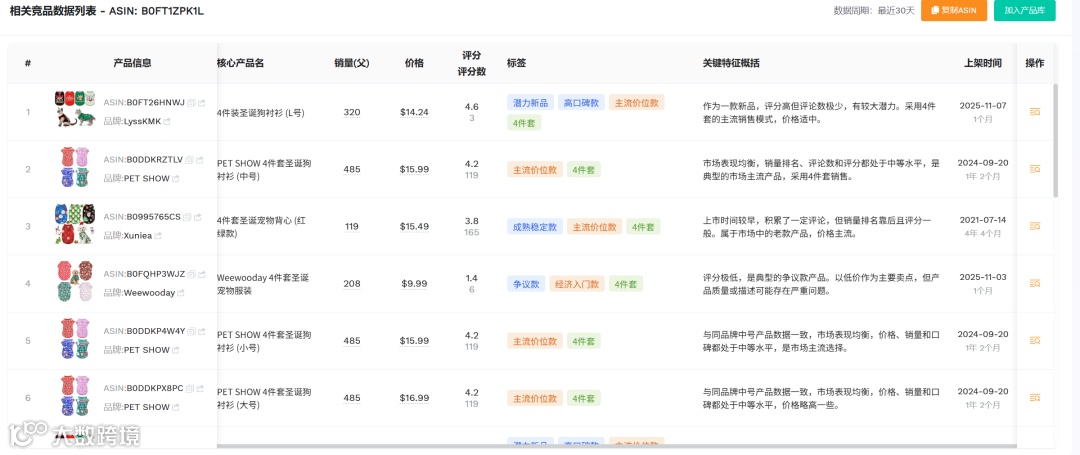The width and height of the screenshot is (1080, 455).
Task: Click the sales value 320
Action: pyautogui.click(x=352, y=112)
